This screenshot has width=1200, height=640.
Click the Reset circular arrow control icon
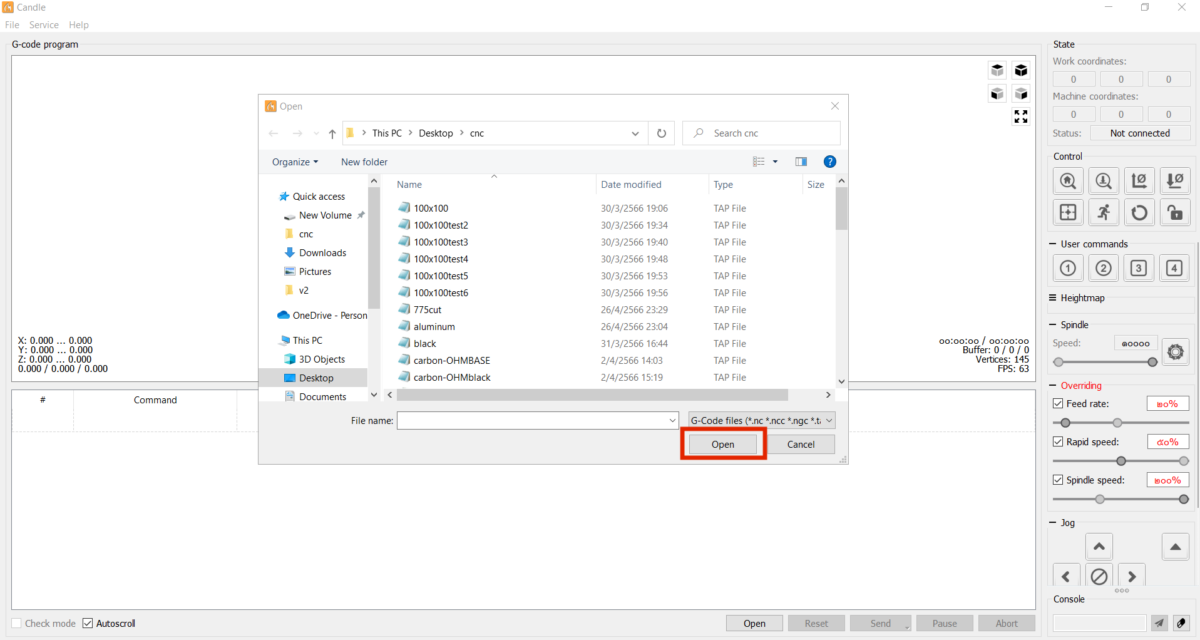click(x=1139, y=212)
